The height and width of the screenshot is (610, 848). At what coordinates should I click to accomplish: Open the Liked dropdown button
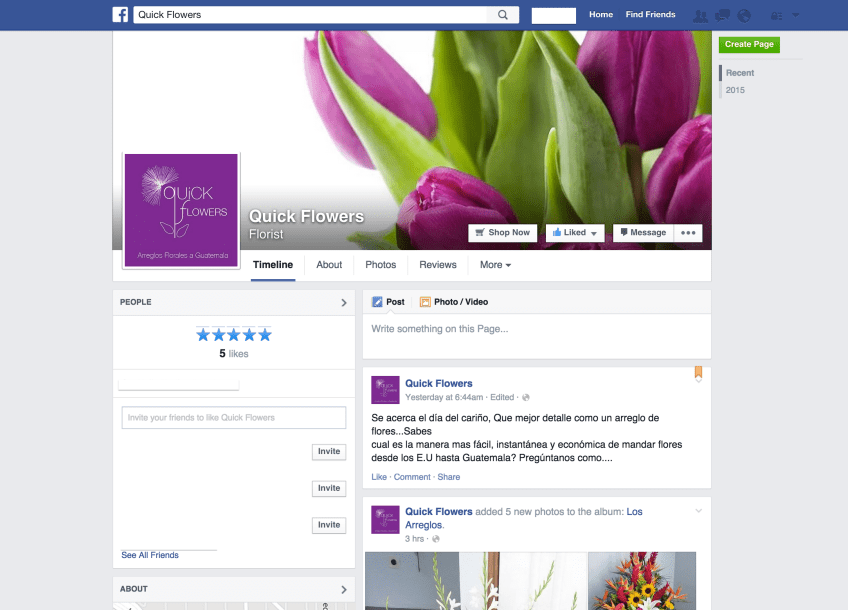point(574,233)
